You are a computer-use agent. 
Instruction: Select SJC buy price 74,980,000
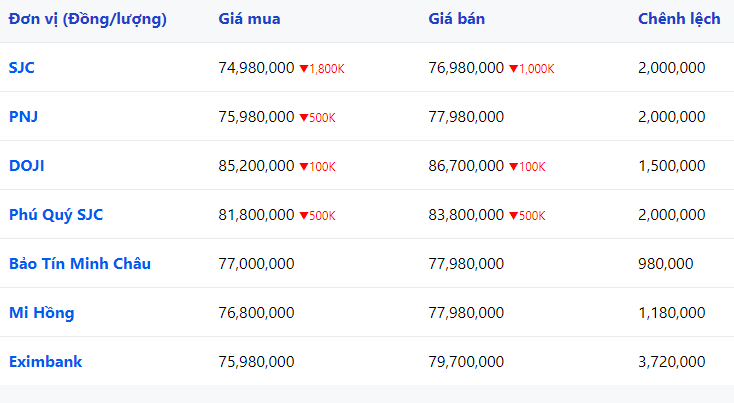[256, 68]
